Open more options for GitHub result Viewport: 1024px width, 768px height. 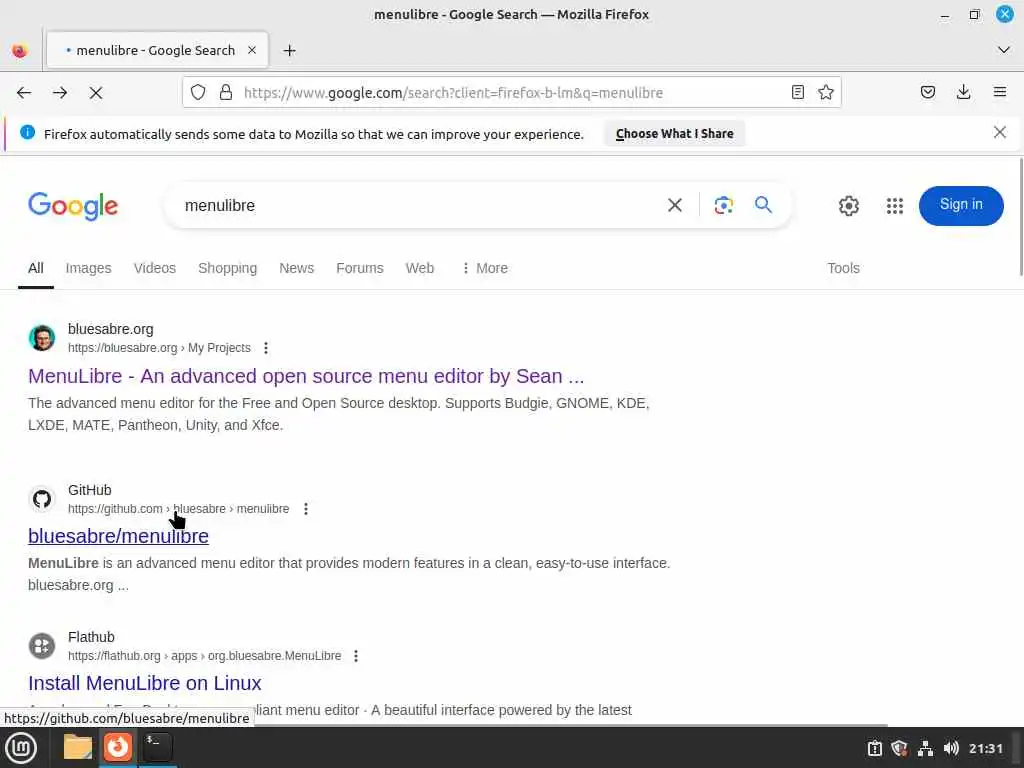[x=306, y=509]
